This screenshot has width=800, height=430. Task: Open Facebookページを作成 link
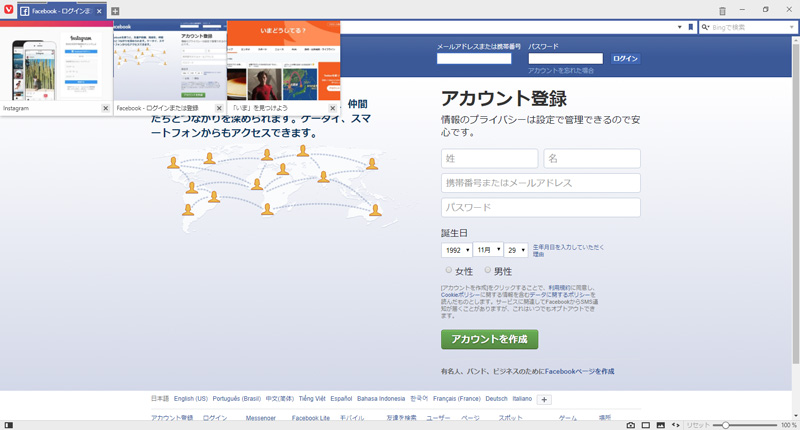580,371
